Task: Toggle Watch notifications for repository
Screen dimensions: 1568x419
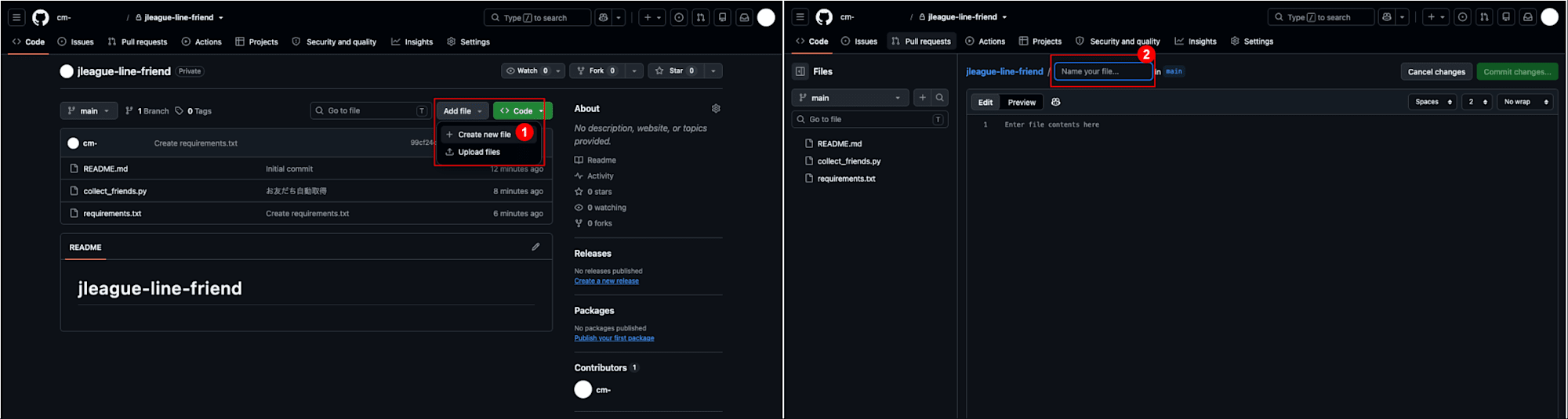Action: pyautogui.click(x=528, y=70)
